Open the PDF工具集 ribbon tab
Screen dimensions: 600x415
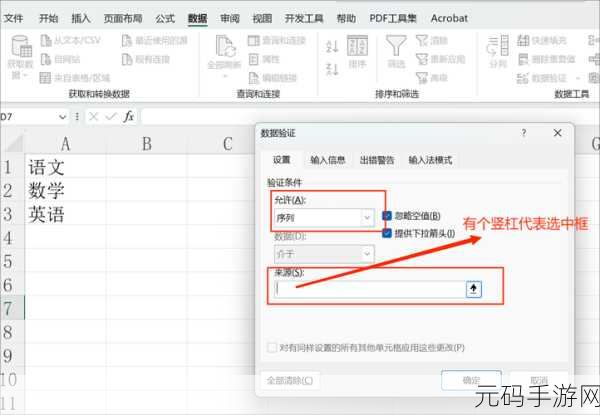393,18
